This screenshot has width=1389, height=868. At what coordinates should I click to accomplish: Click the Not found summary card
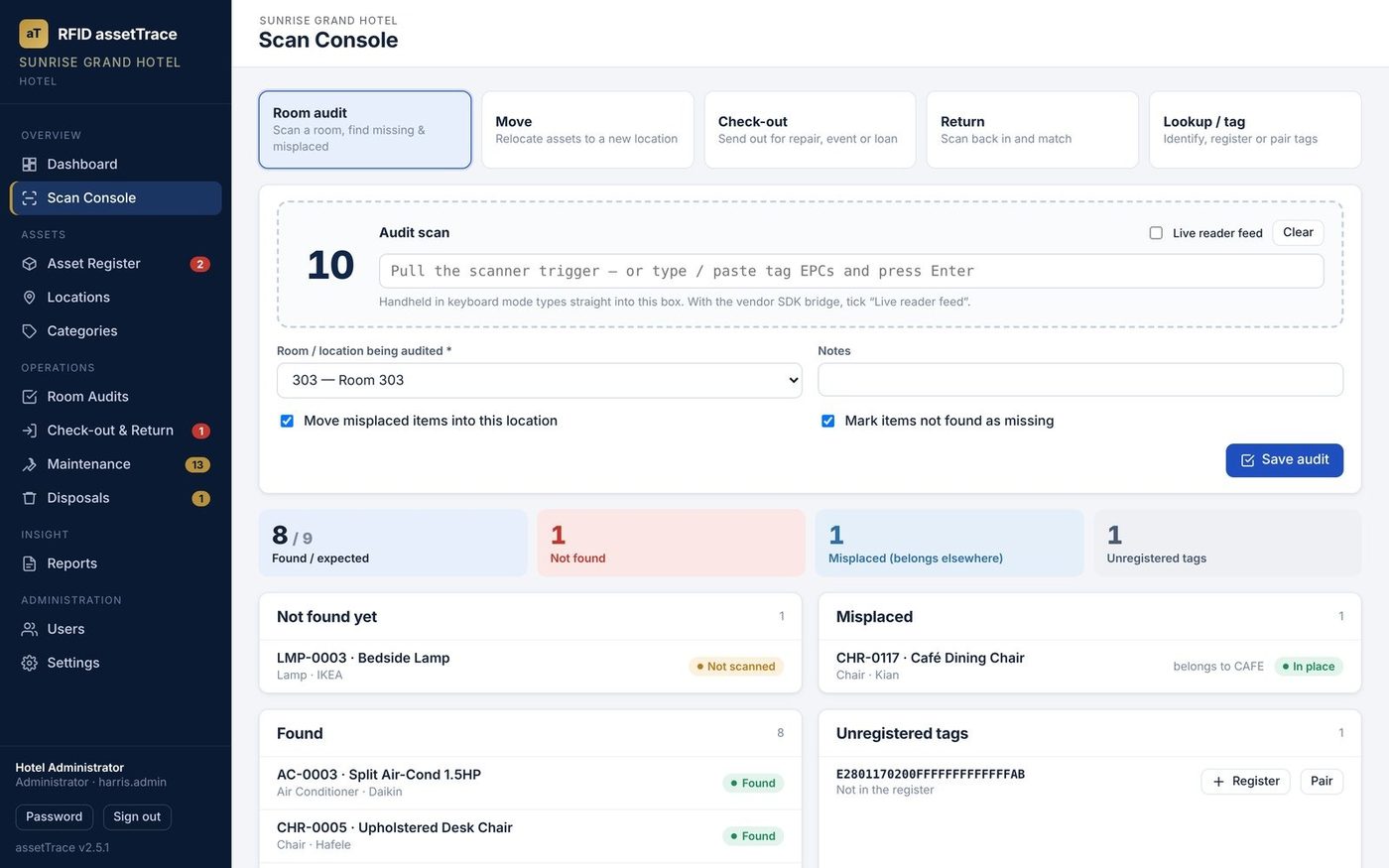(x=671, y=544)
